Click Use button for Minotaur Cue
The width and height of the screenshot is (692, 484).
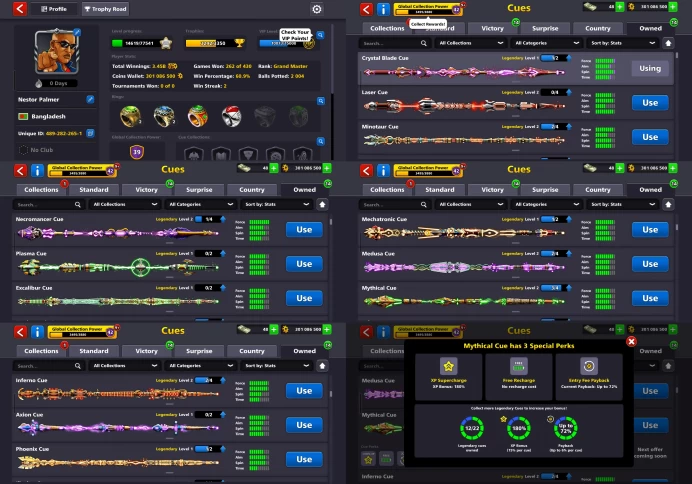[650, 137]
